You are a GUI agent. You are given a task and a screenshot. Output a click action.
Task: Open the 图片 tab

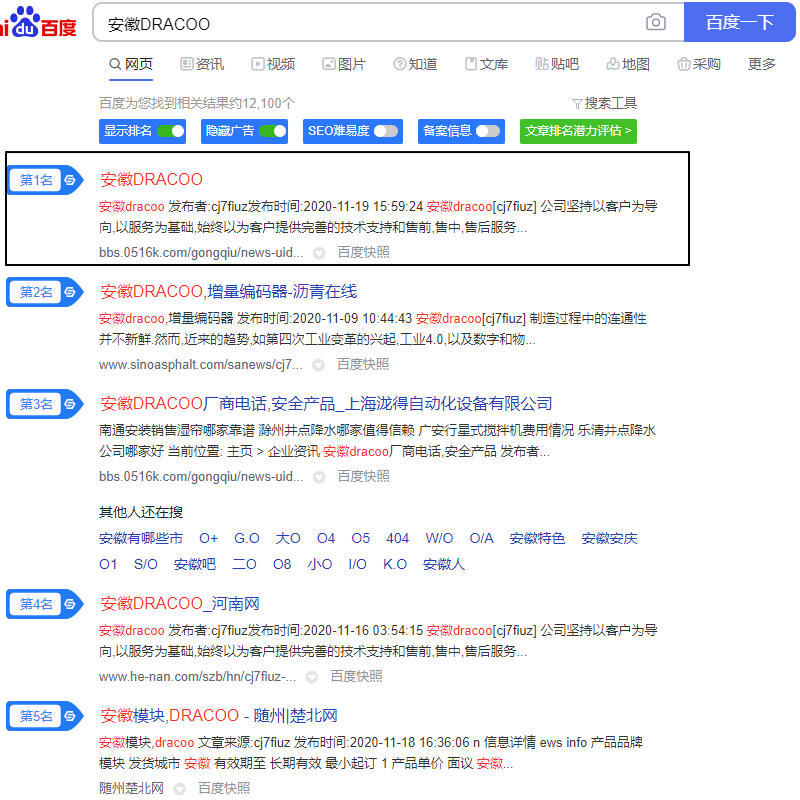(344, 64)
